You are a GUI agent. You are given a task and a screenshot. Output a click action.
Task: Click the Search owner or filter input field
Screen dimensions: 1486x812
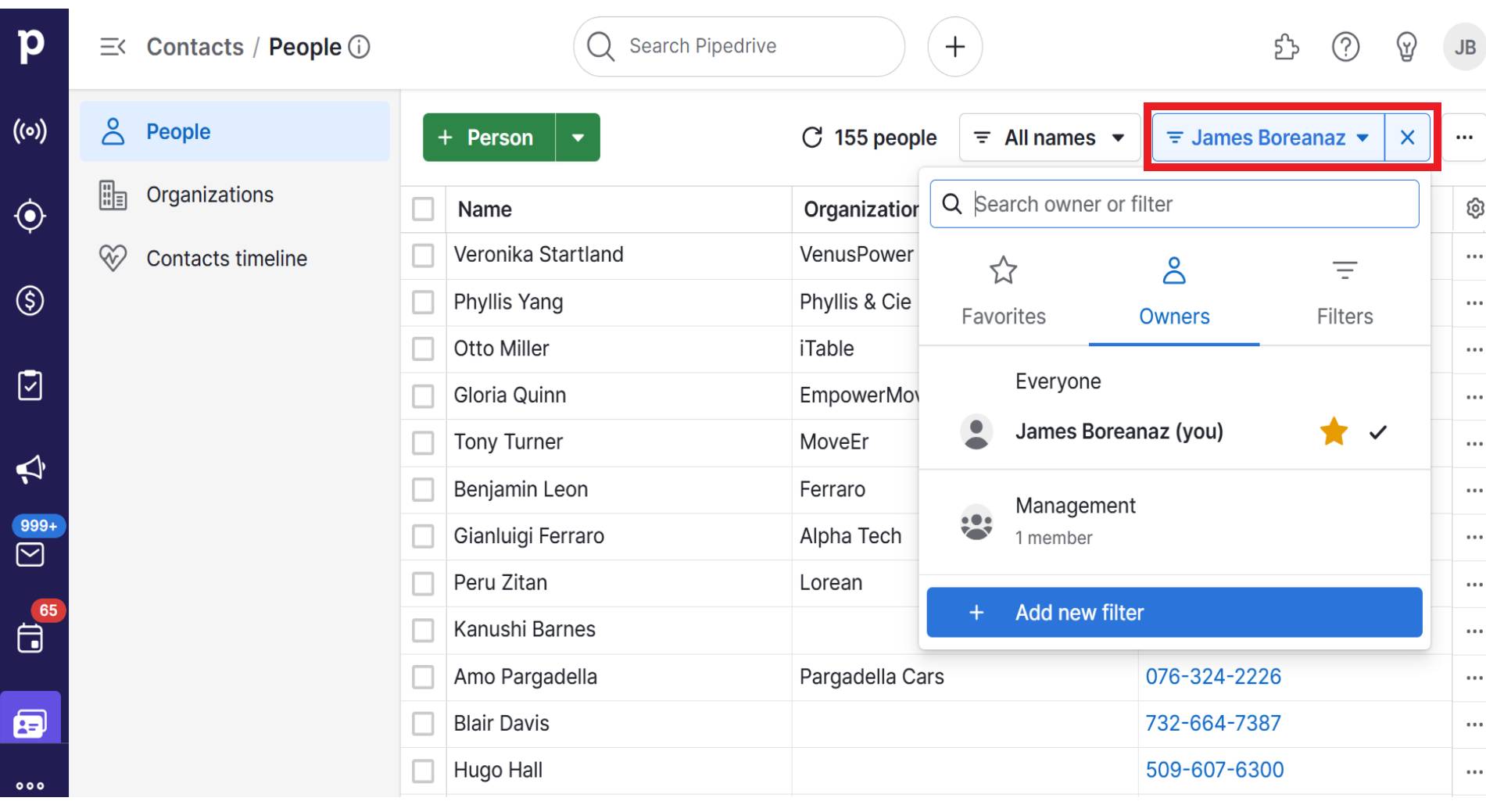[1173, 204]
